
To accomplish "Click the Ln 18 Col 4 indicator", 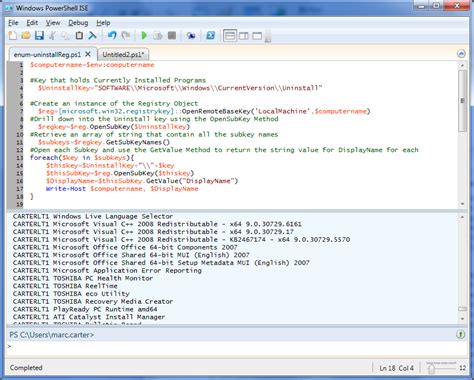I will click(396, 368).
